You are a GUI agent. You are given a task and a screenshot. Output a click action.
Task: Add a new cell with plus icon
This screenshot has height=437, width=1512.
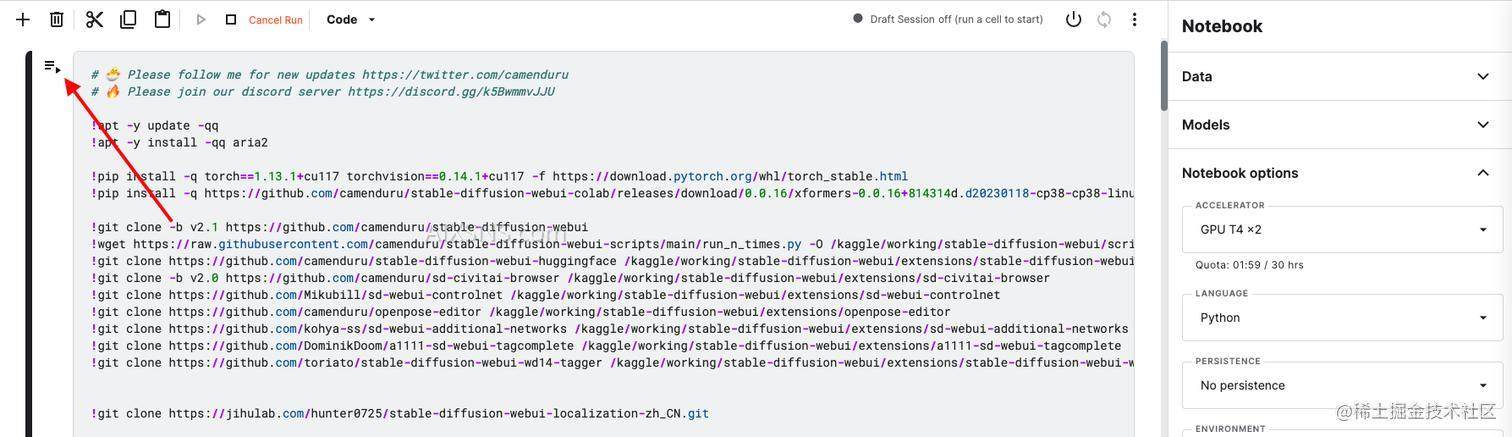tap(23, 19)
